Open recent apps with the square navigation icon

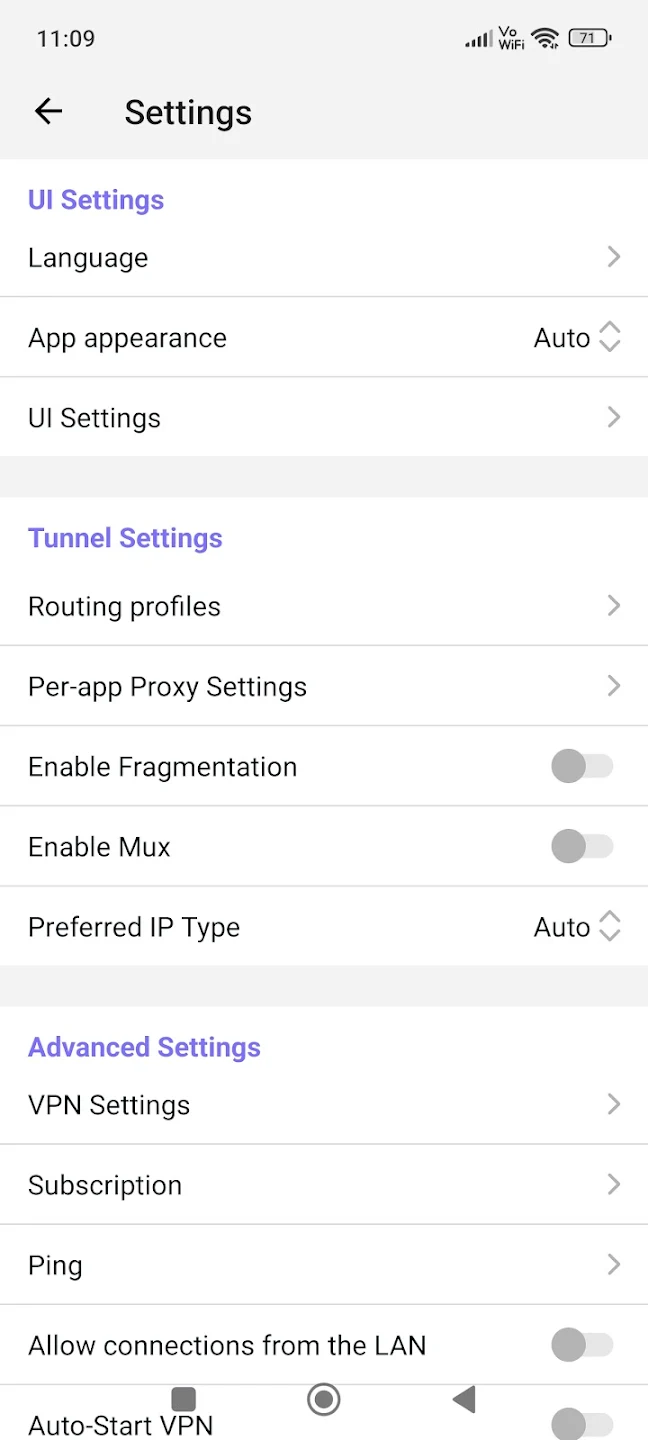[x=184, y=1399]
